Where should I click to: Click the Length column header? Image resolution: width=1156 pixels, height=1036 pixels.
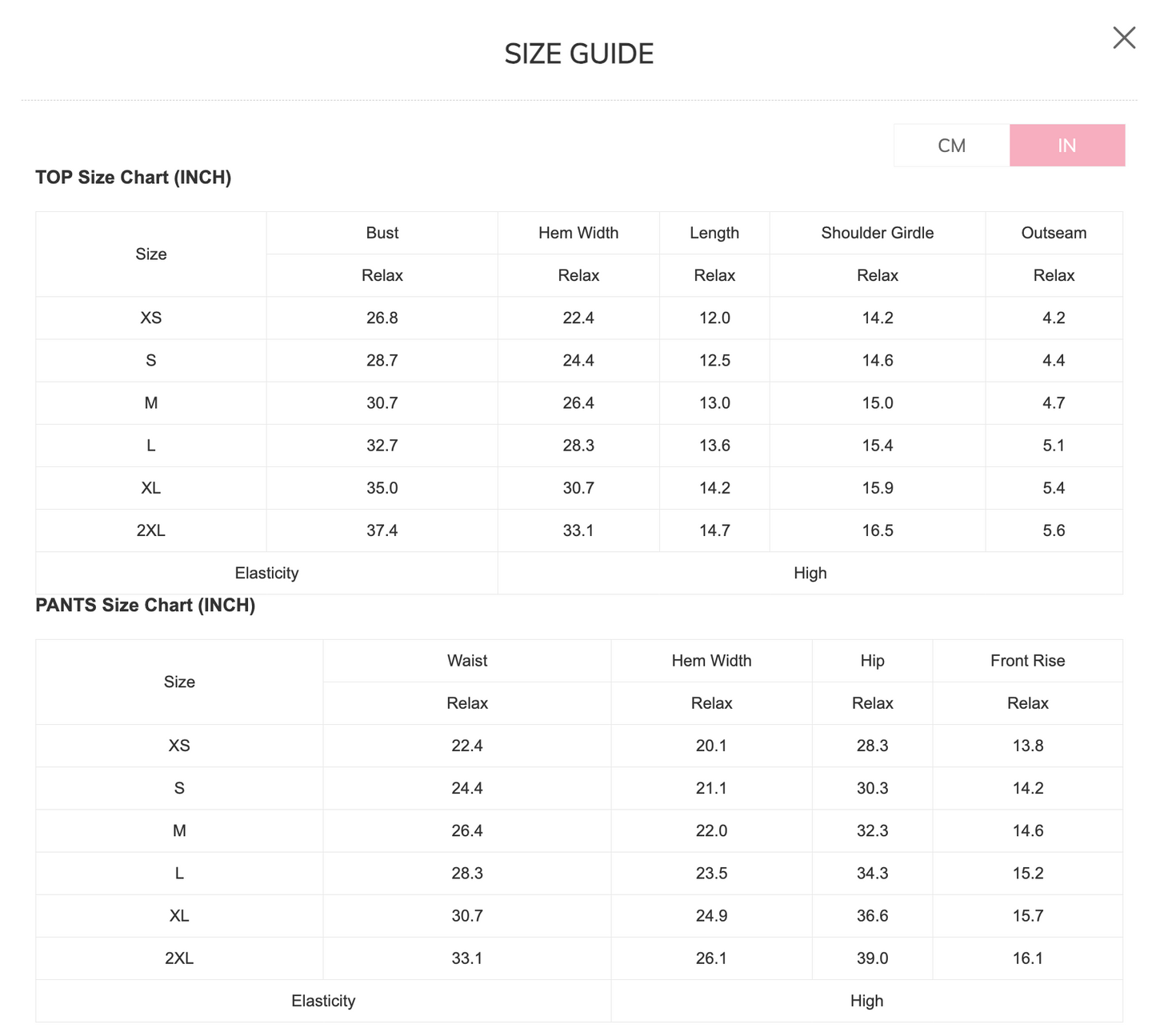(x=714, y=233)
